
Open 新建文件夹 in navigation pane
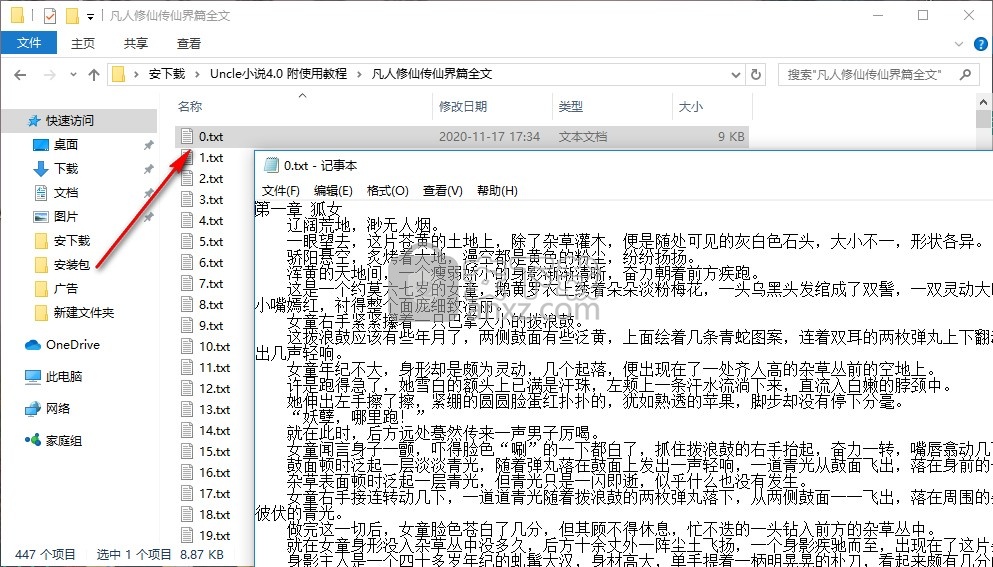click(84, 313)
